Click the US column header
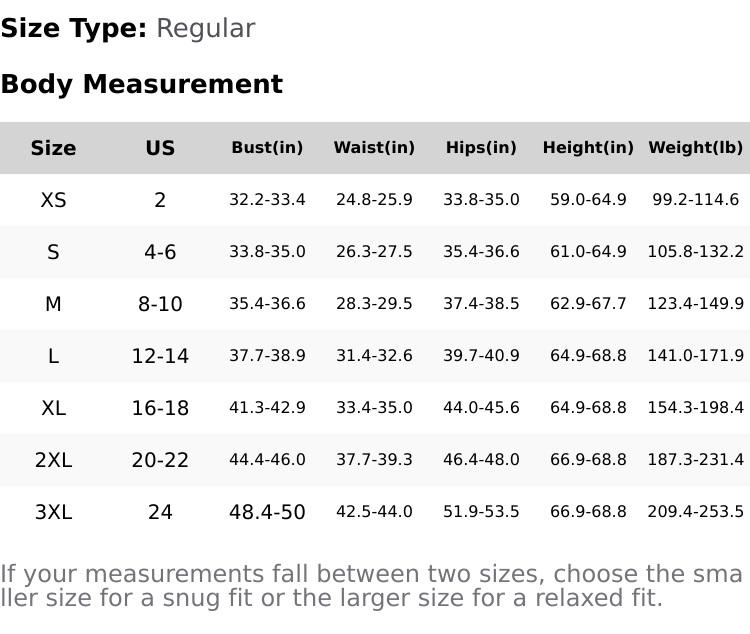The image size is (750, 634). 160,149
